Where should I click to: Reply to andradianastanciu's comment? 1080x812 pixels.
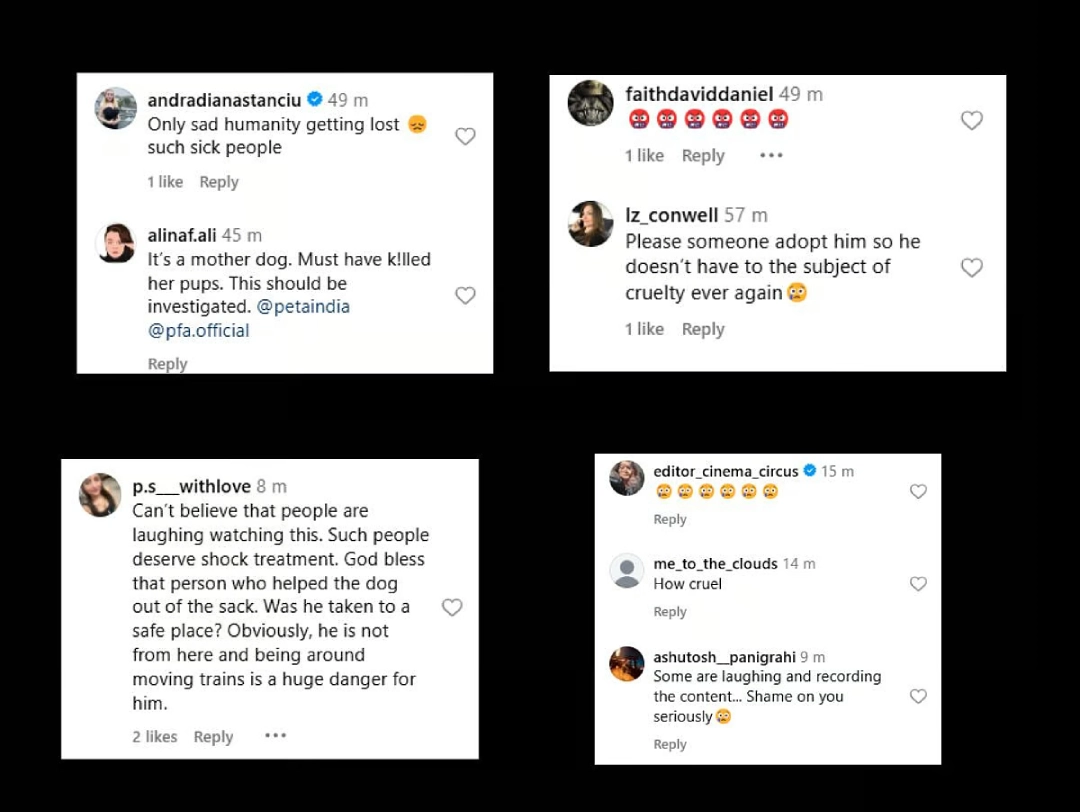219,182
